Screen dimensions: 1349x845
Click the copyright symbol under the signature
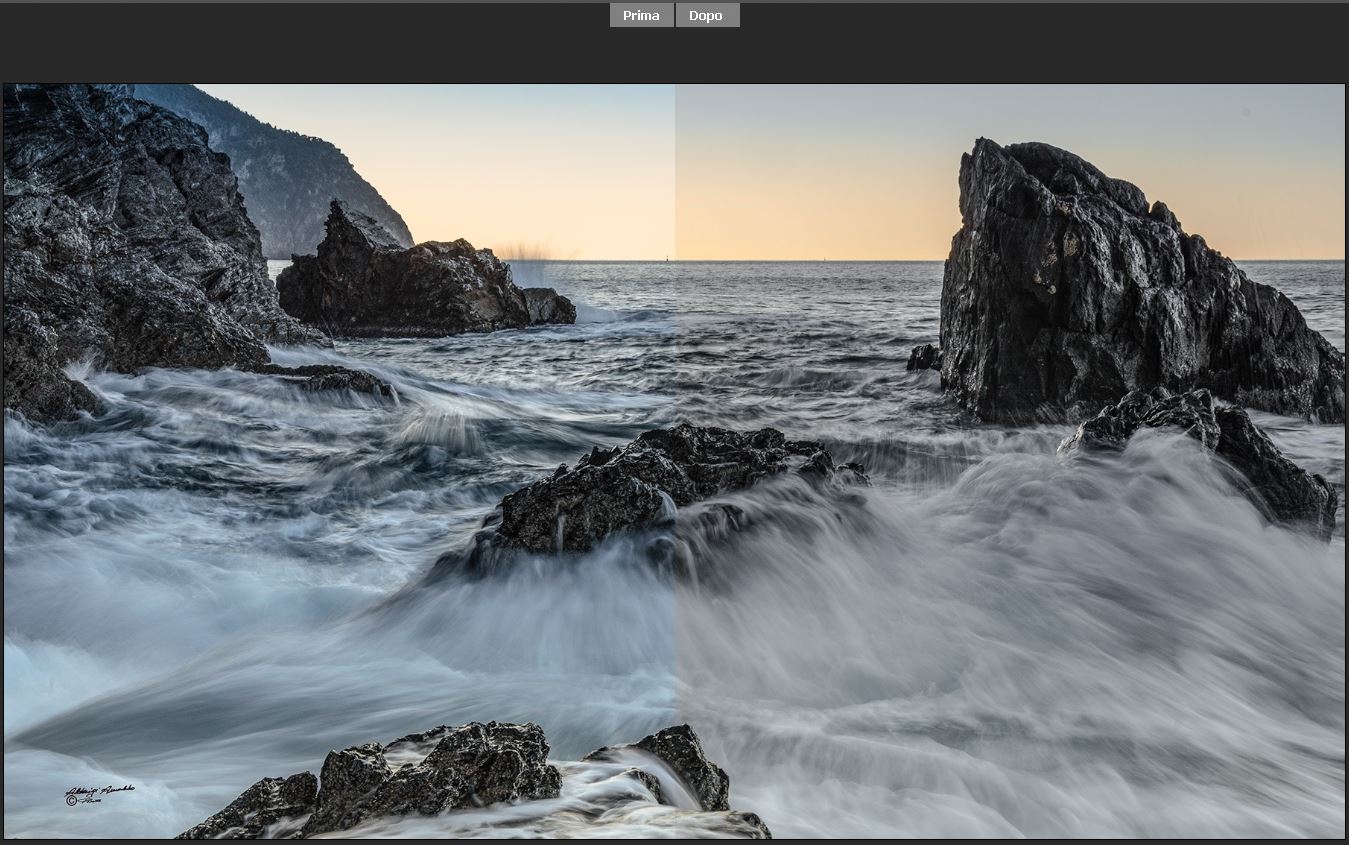(x=72, y=801)
